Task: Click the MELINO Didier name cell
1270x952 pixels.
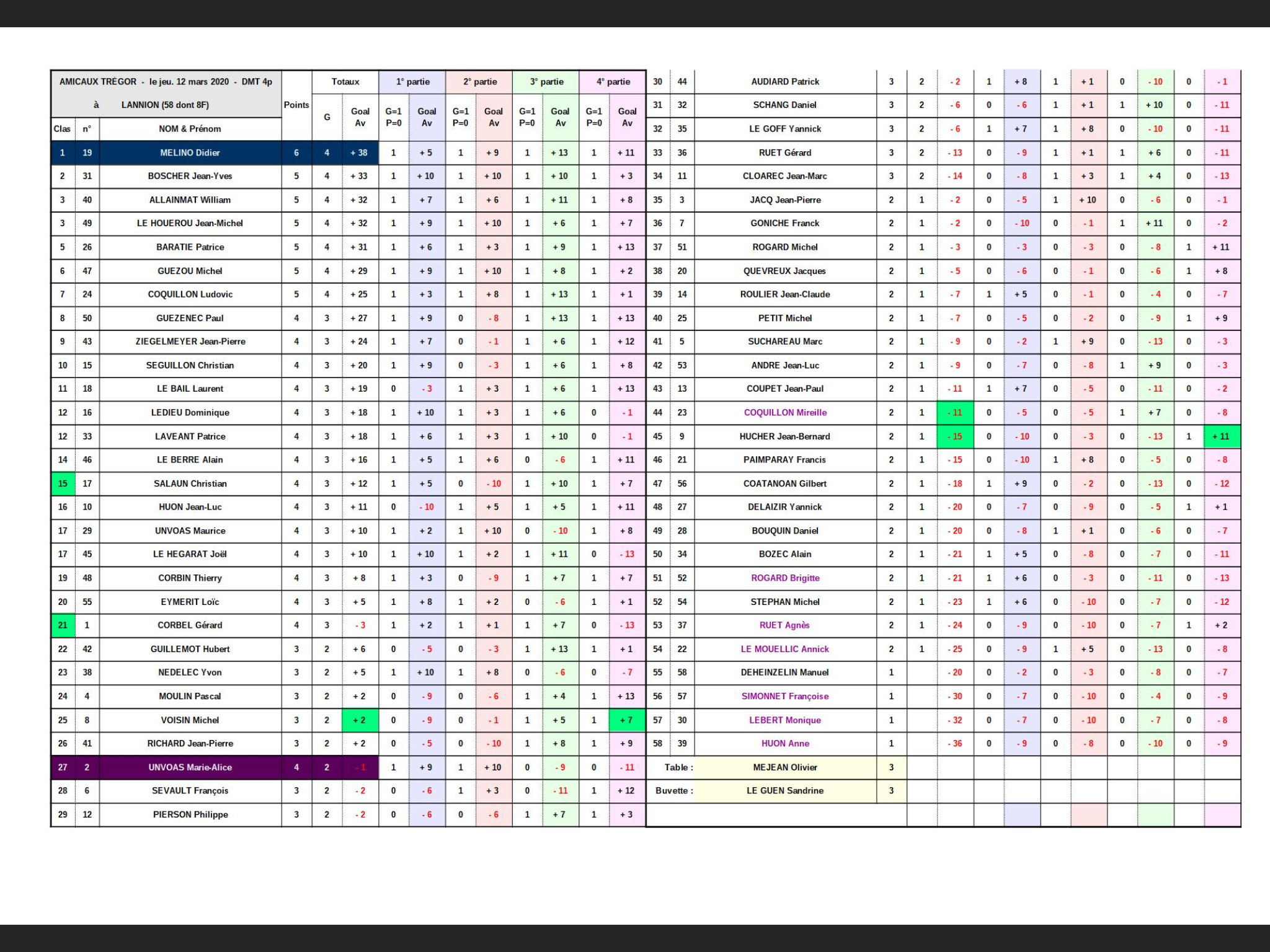Action: (190, 152)
